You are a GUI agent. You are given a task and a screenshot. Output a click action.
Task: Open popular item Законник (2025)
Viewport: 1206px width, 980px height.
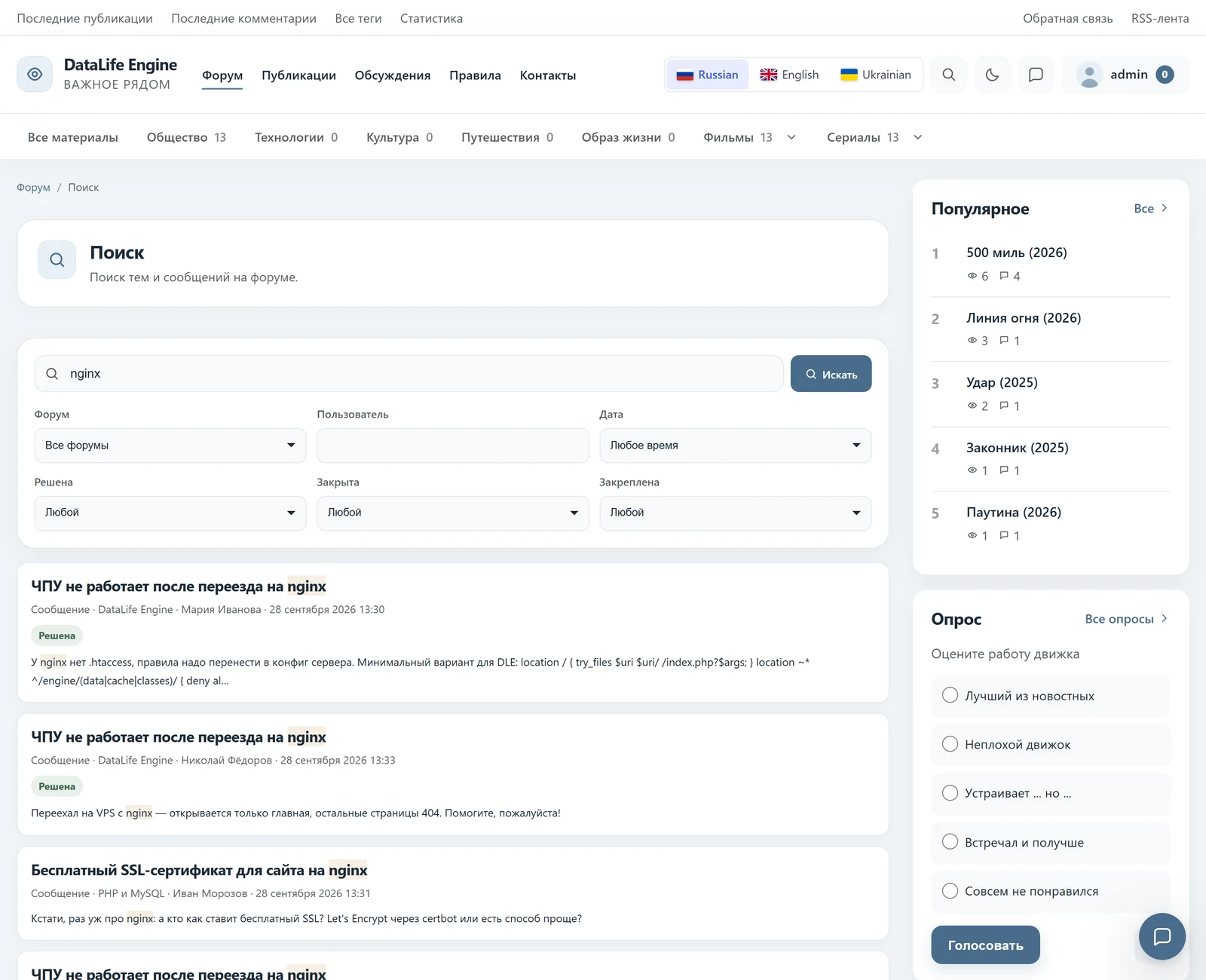[1017, 448]
